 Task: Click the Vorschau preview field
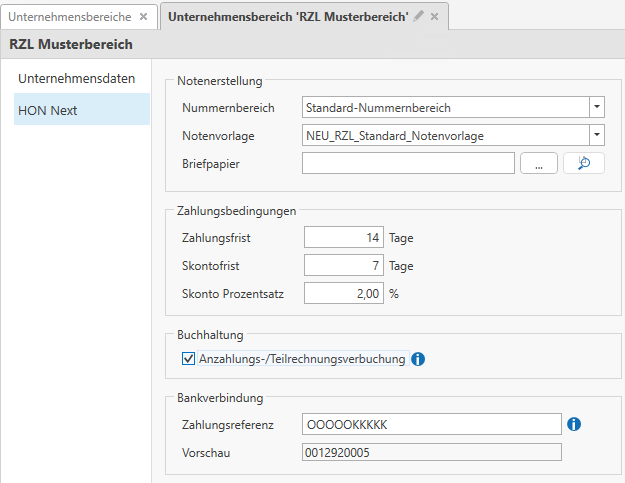(x=430, y=453)
